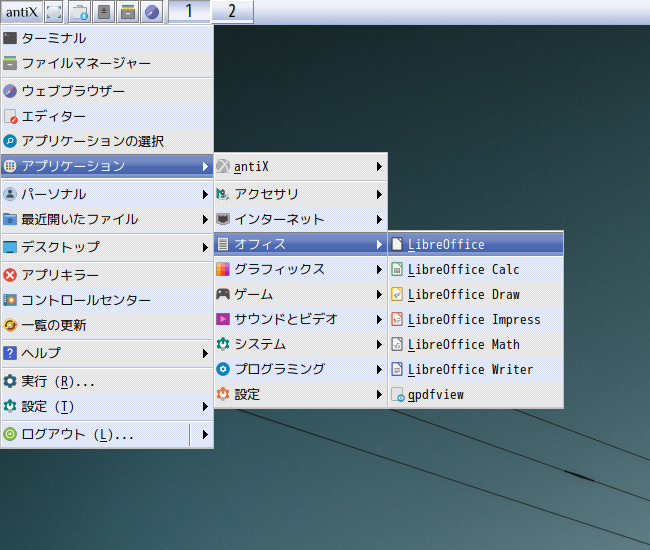Click the orange gear 設定 category icon
The height and width of the screenshot is (550, 650).
point(223,394)
